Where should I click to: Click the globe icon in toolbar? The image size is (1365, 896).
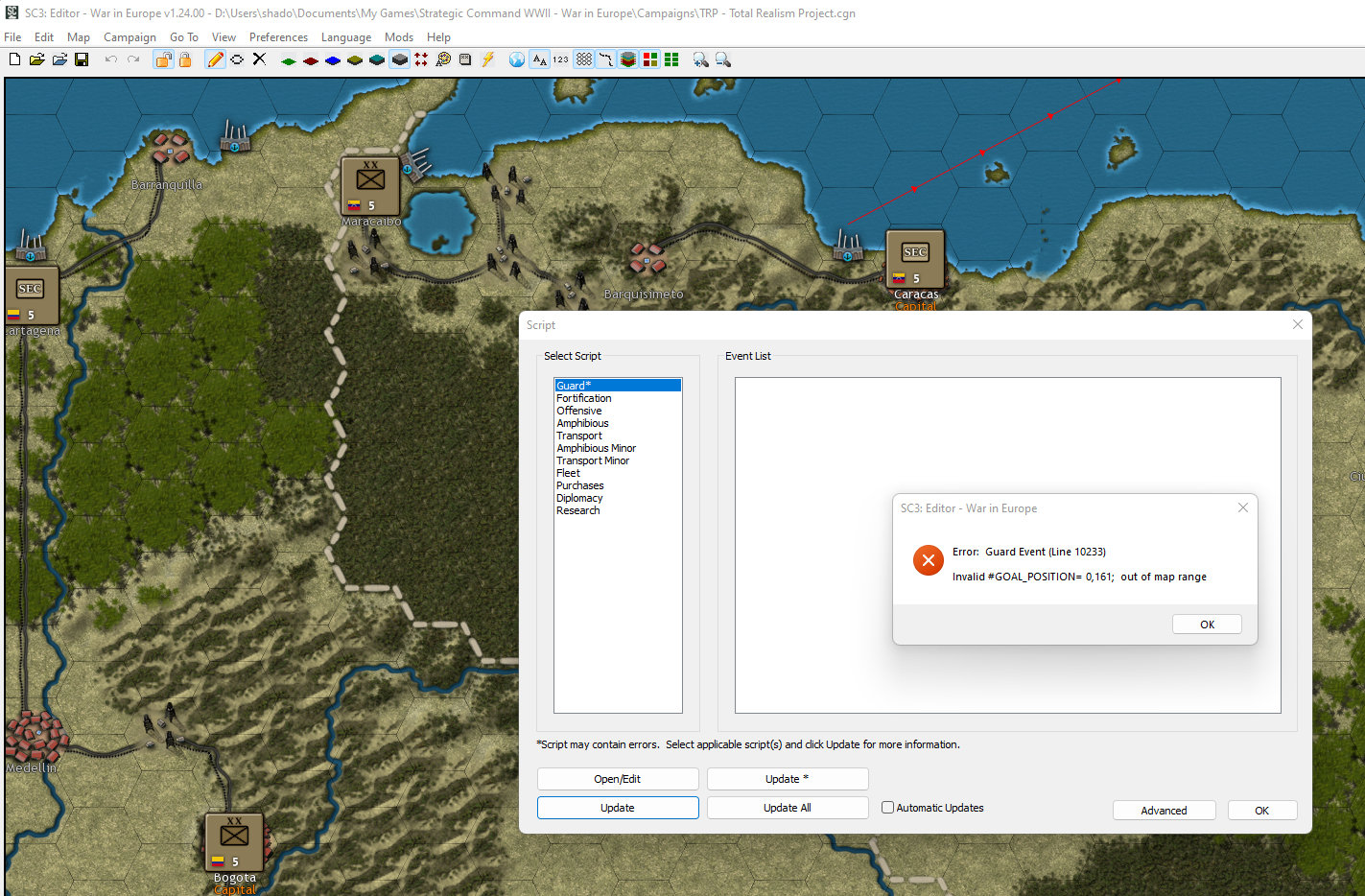pos(517,59)
